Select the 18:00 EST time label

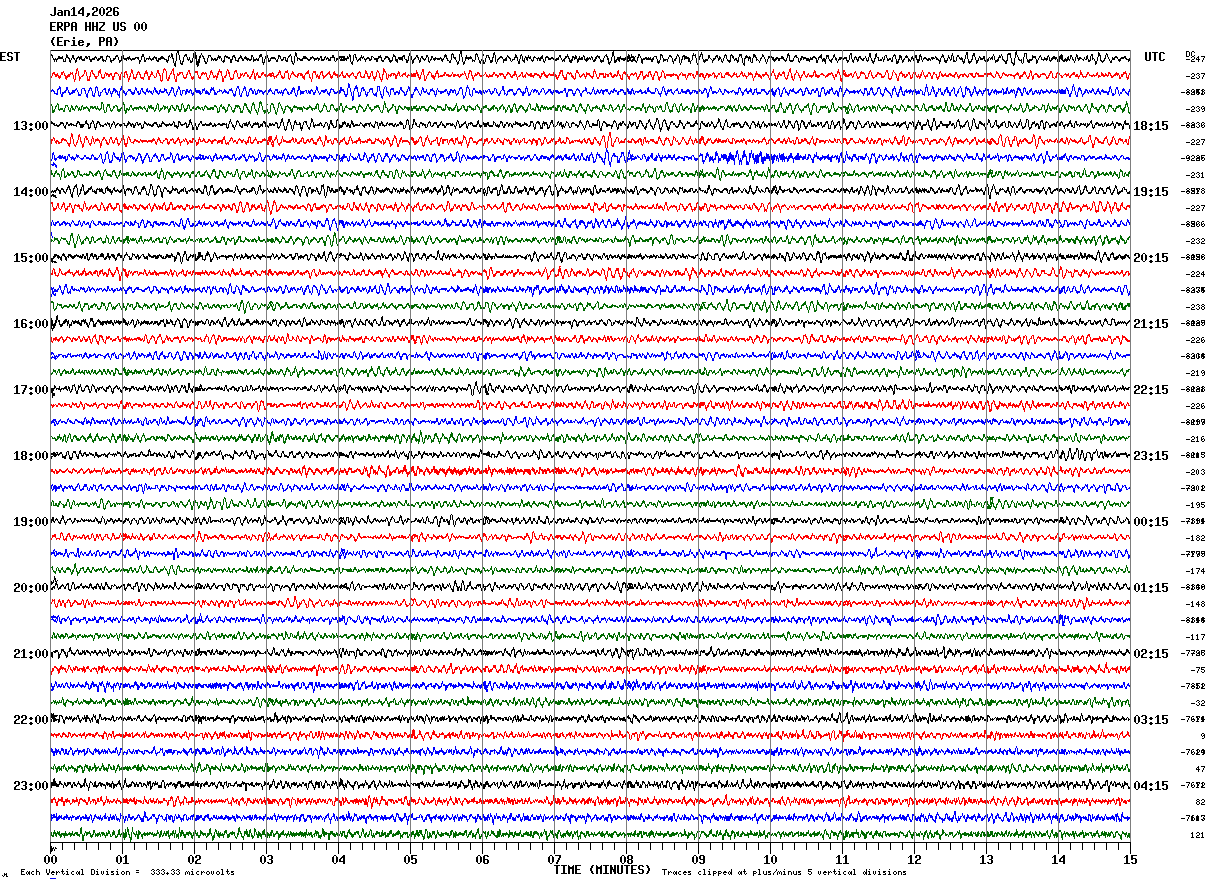tap(30, 456)
